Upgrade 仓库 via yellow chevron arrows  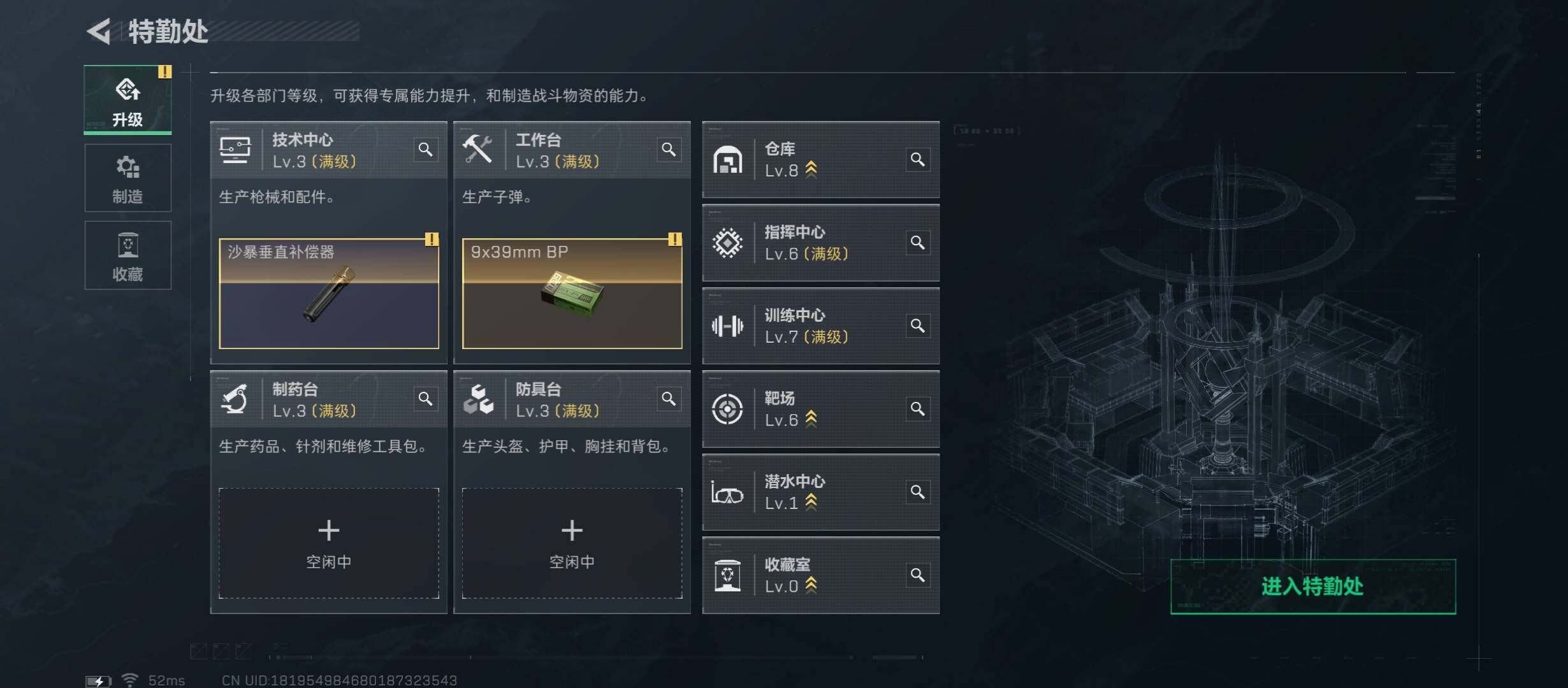(811, 169)
